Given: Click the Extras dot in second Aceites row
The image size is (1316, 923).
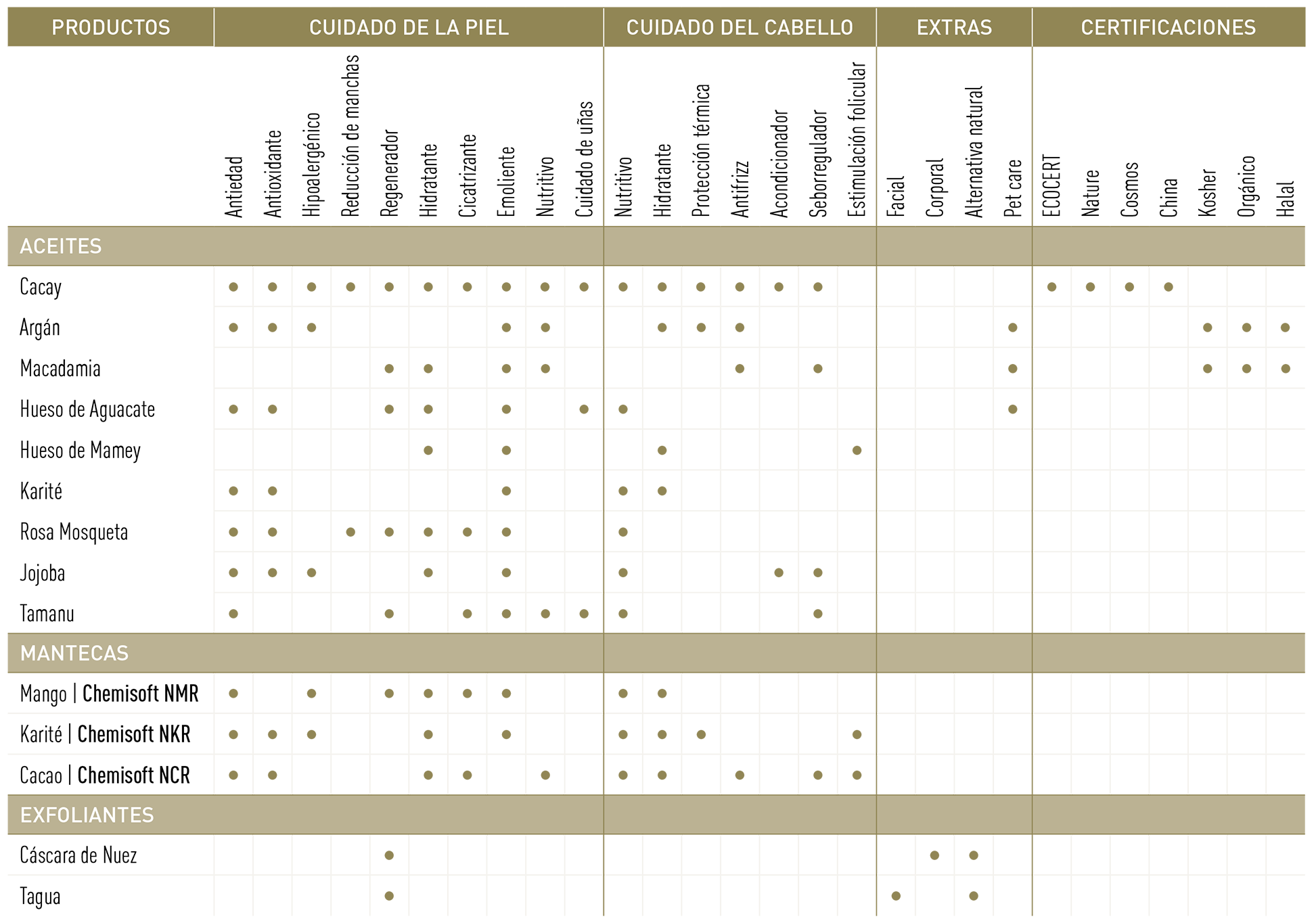Looking at the screenshot, I should click(1012, 328).
